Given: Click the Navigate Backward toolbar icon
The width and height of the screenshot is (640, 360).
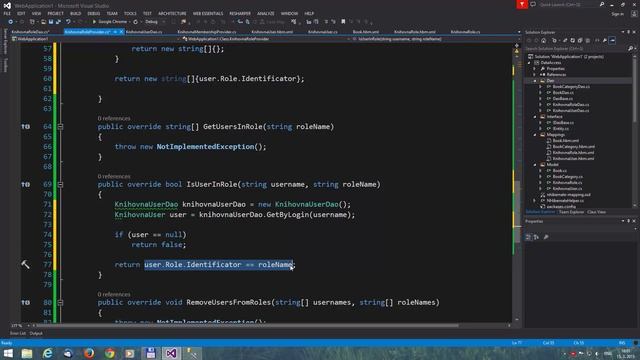Looking at the screenshot, I should tap(11, 22).
